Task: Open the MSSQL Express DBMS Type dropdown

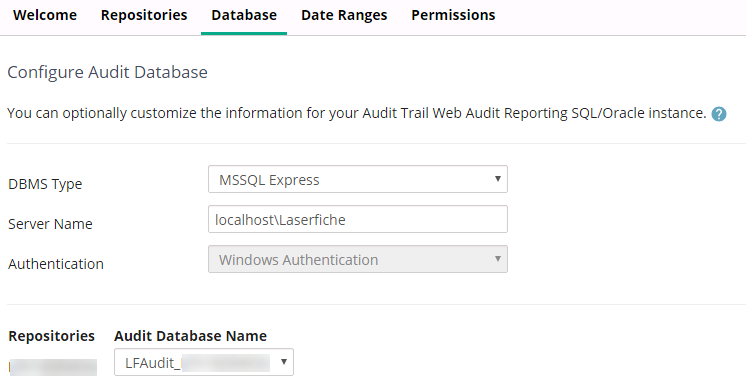Action: pyautogui.click(x=358, y=179)
